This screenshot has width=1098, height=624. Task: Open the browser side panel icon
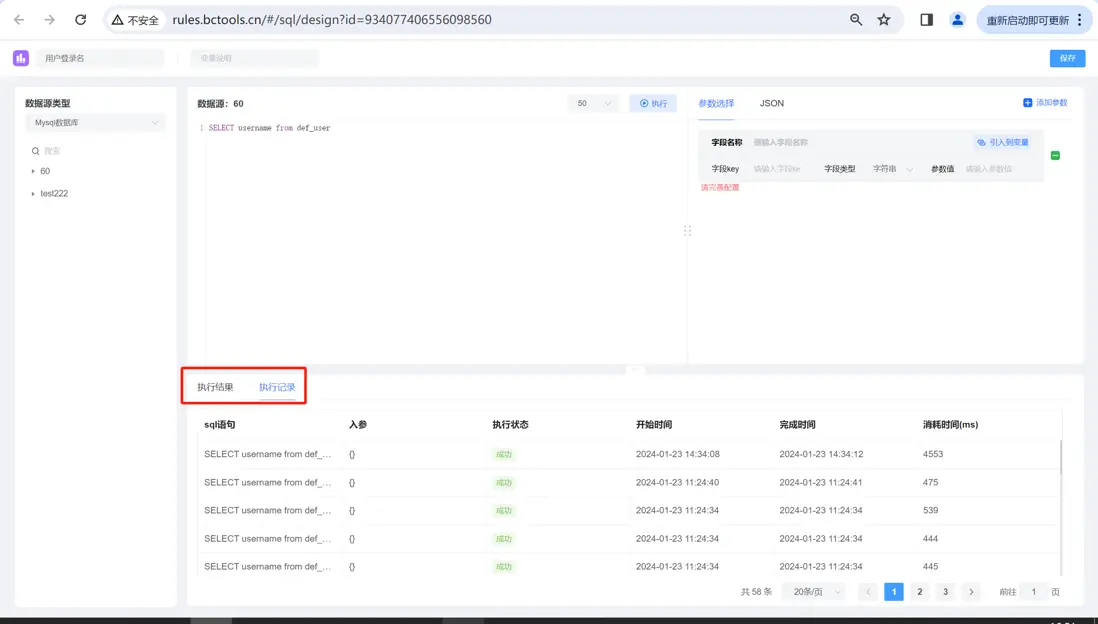926,20
